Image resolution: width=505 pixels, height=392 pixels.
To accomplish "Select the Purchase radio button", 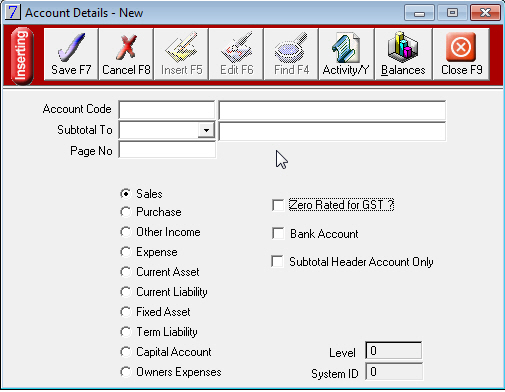I will point(126,212).
